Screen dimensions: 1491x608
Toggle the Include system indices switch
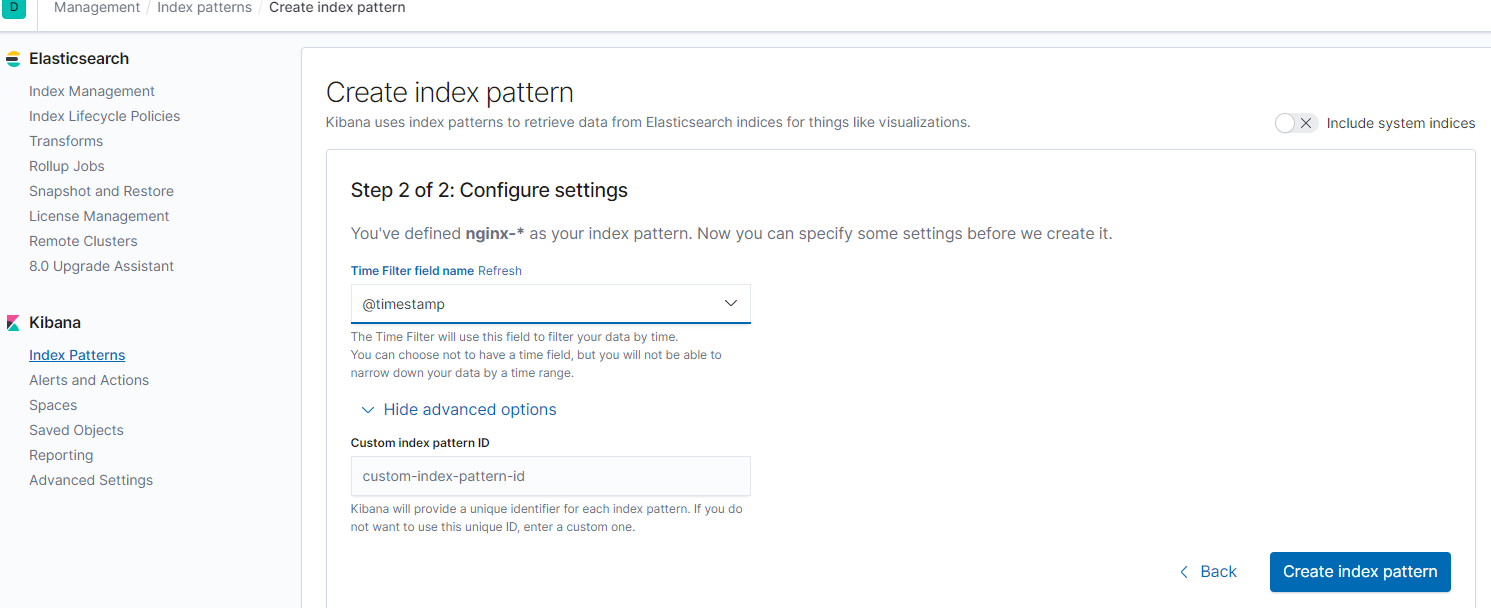(1296, 123)
